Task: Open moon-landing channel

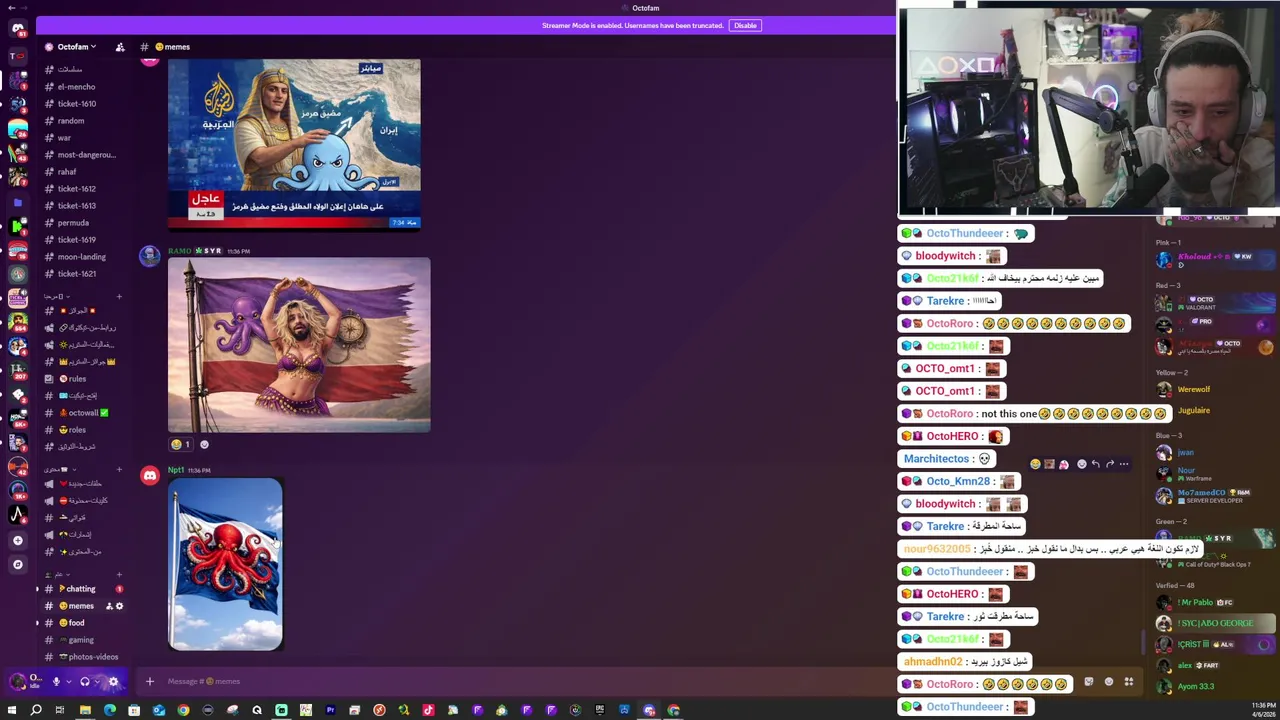Action: click(x=84, y=257)
